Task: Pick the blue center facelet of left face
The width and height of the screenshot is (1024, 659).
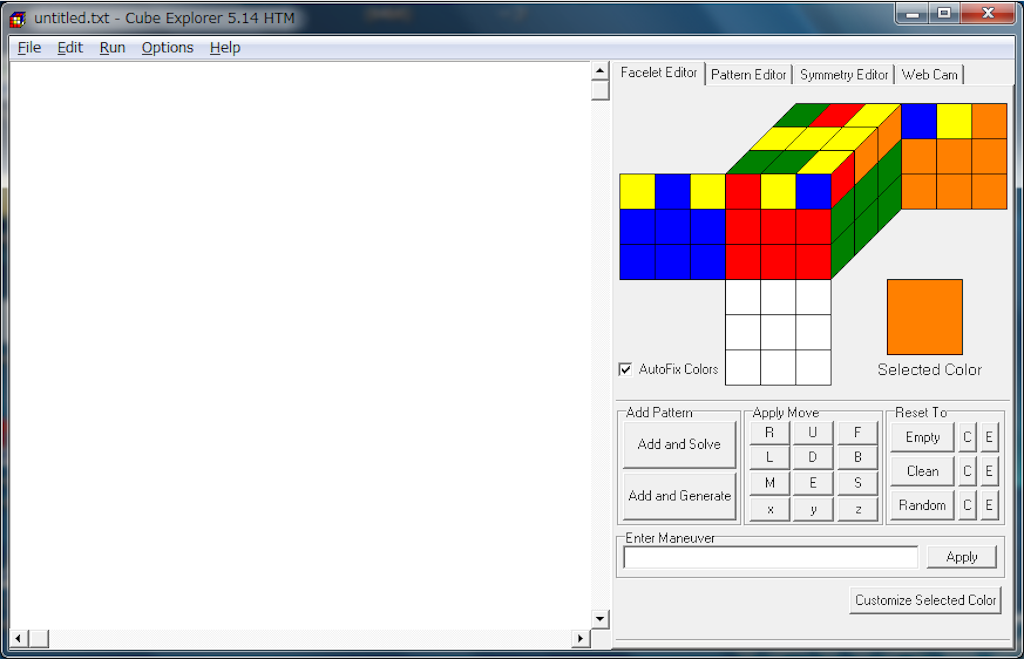Action: (672, 227)
